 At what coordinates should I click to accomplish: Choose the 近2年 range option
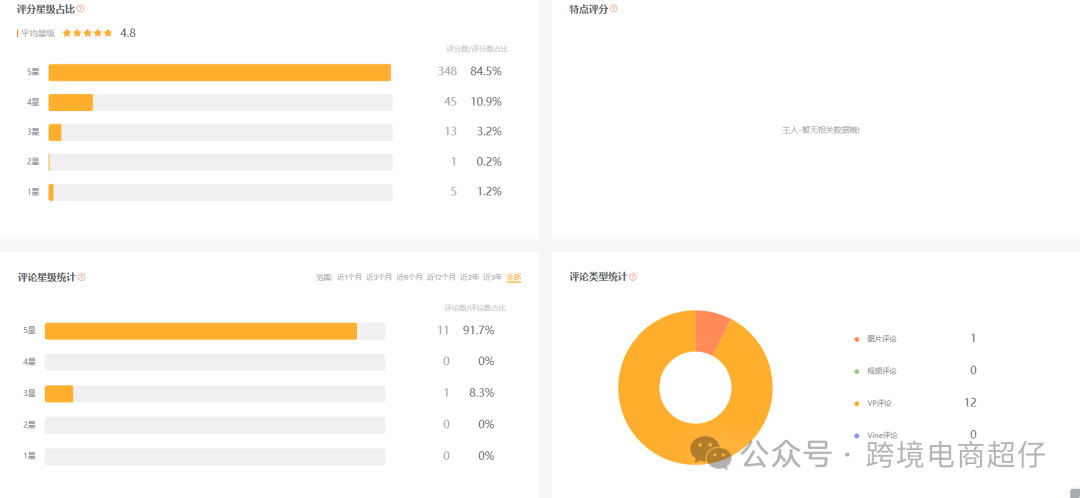pyautogui.click(x=470, y=278)
